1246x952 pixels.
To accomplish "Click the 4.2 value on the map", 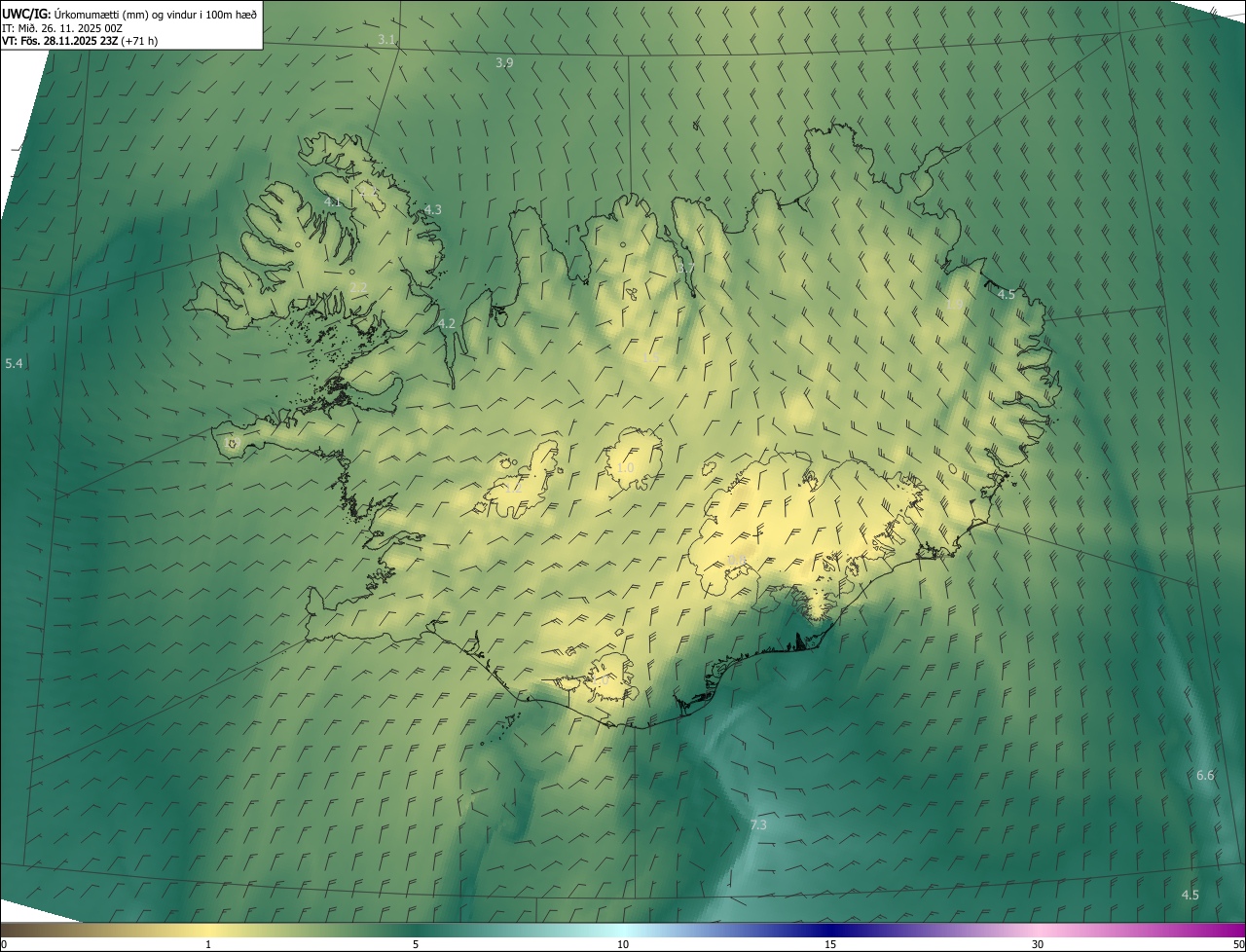I will pos(447,323).
